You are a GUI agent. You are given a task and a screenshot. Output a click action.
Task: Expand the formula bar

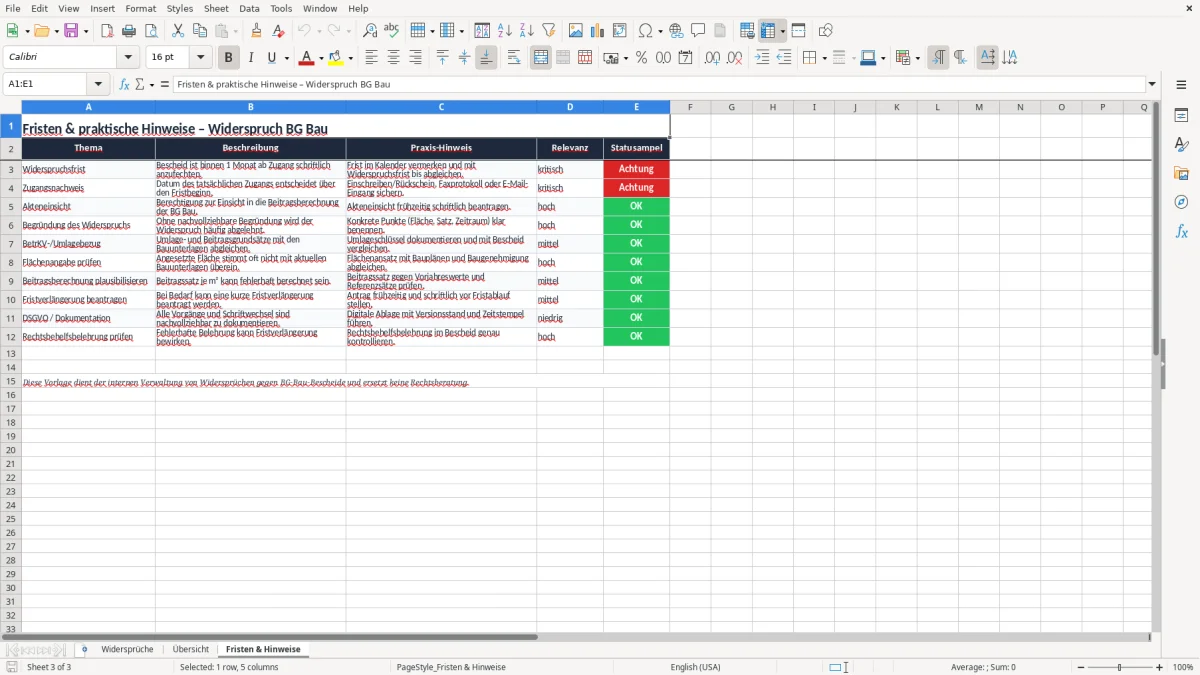point(1152,85)
